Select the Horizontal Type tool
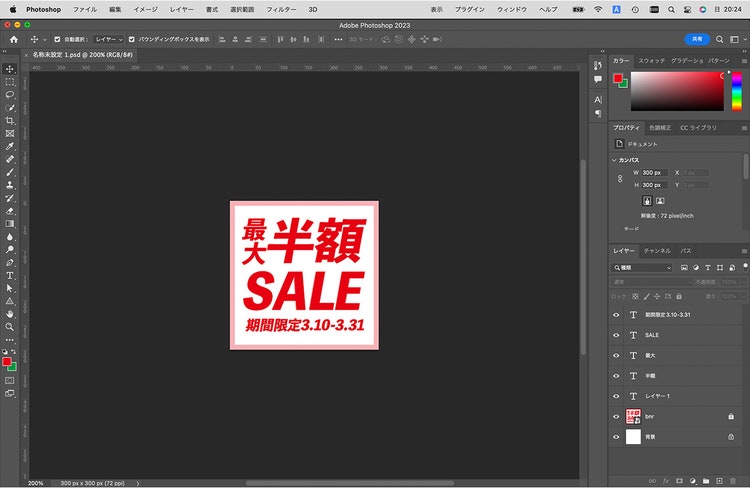Viewport: 750px width, 488px height. point(10,276)
